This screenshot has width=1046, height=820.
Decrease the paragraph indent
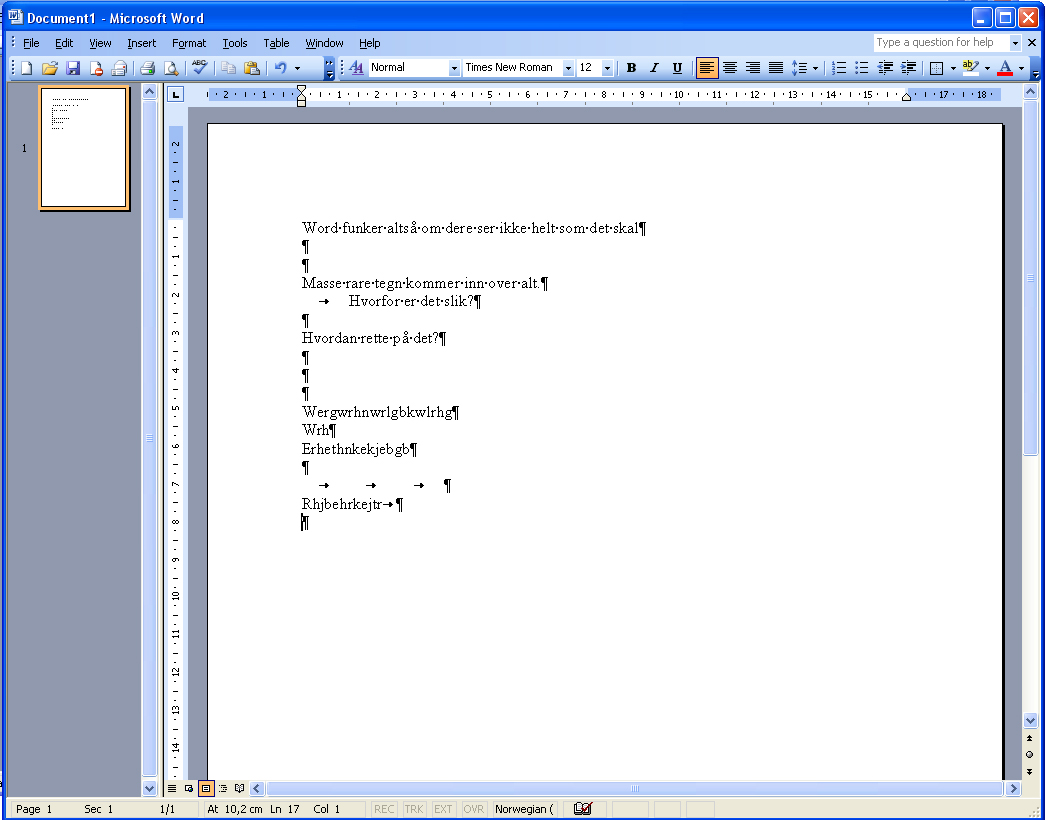(x=885, y=67)
